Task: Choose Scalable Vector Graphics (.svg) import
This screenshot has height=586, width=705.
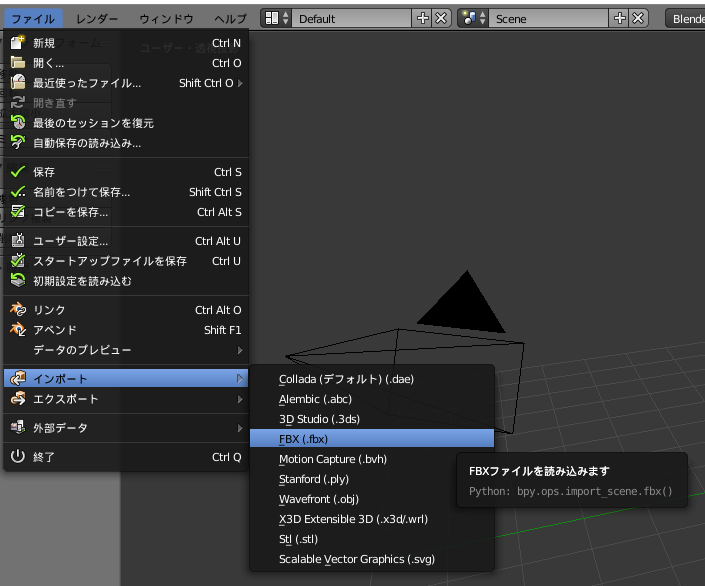Action: pos(372,559)
